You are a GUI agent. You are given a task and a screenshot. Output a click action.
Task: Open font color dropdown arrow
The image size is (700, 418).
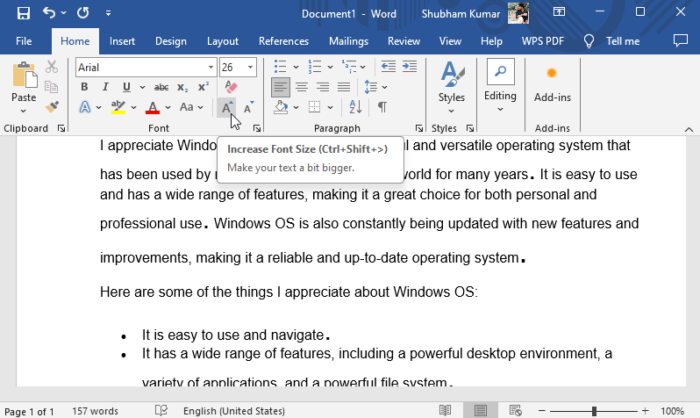(168, 107)
